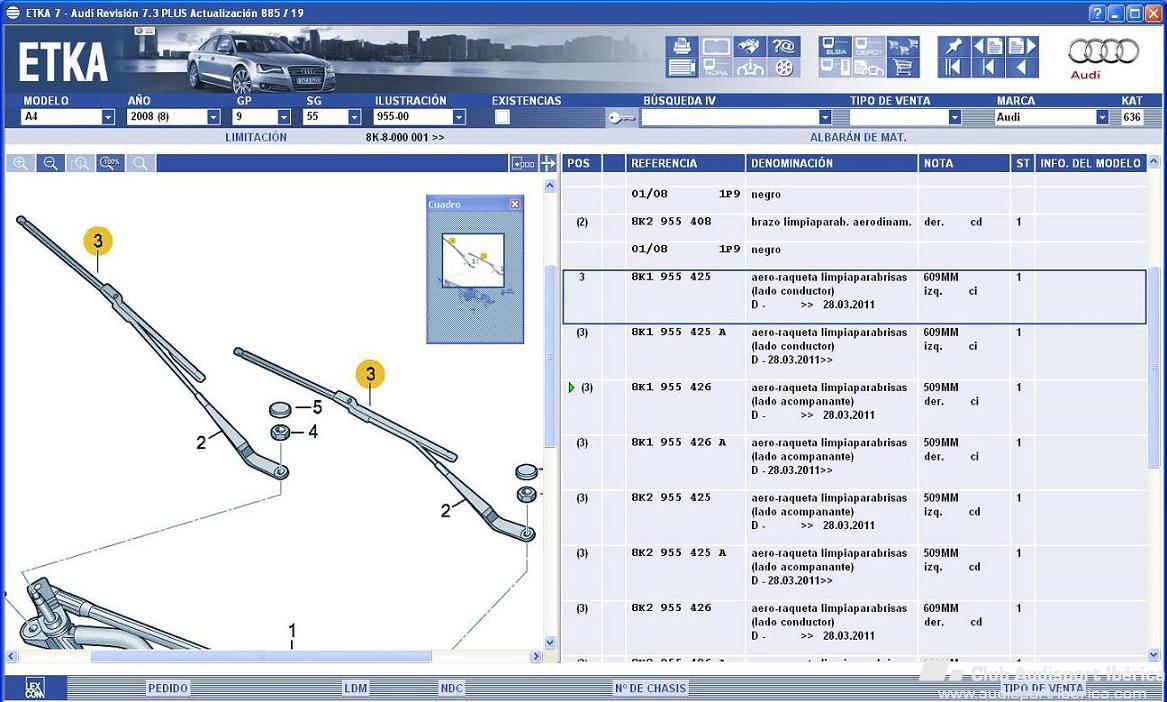
Task: Click the Info. del Modelo column header
Action: (x=1090, y=163)
